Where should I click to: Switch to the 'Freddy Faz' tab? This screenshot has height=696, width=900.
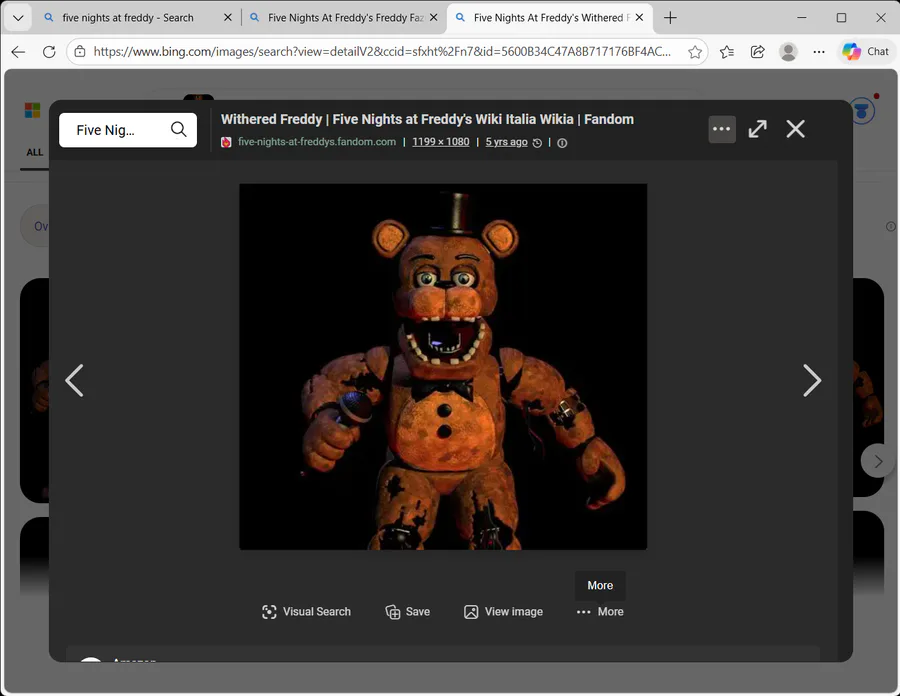point(345,18)
